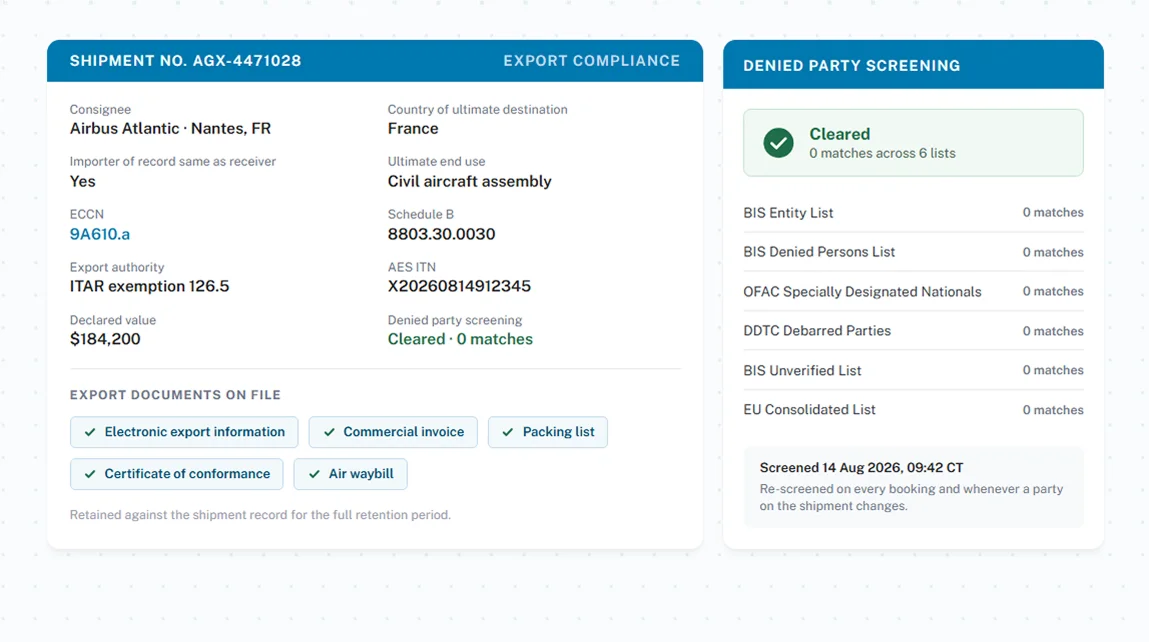Click the checkmark beside Certificate of conformance
The image size is (1149, 642).
(x=89, y=474)
